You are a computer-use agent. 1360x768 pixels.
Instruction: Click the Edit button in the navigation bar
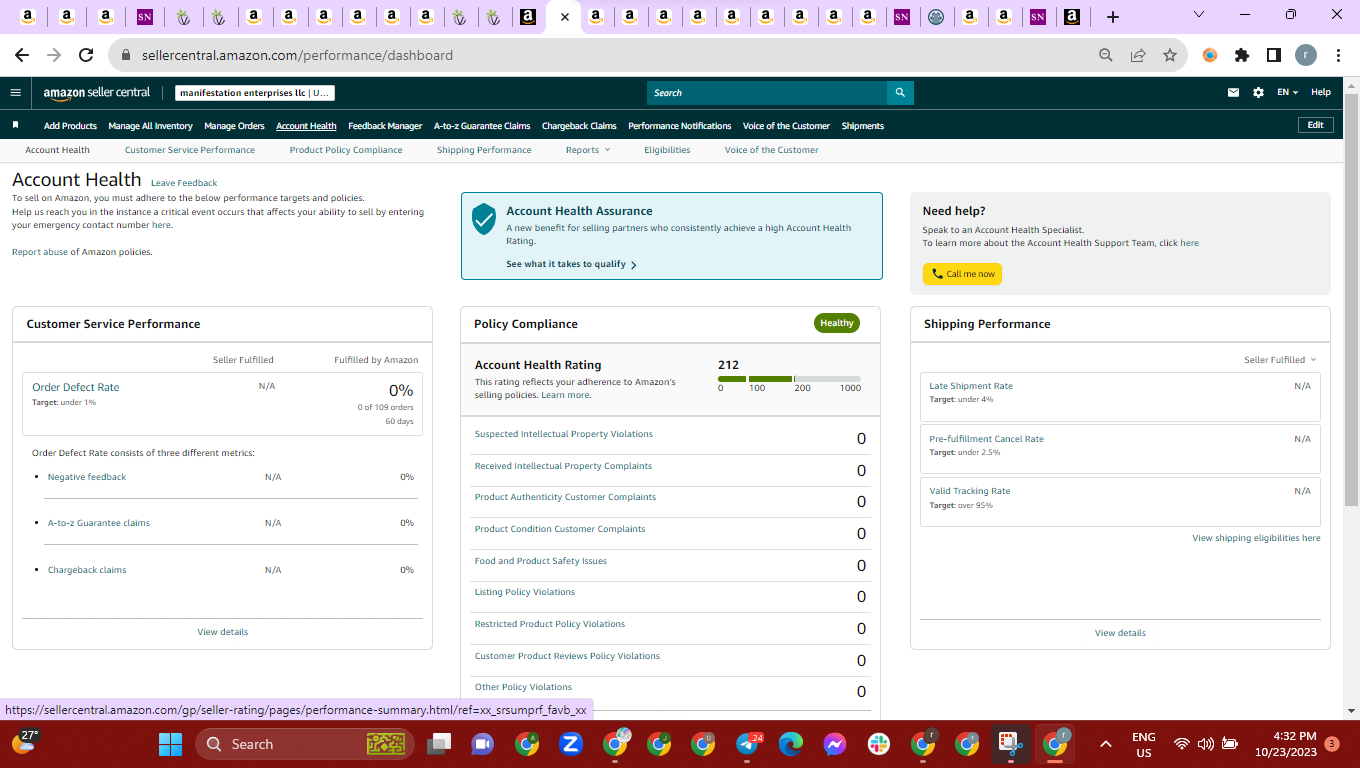click(1315, 125)
